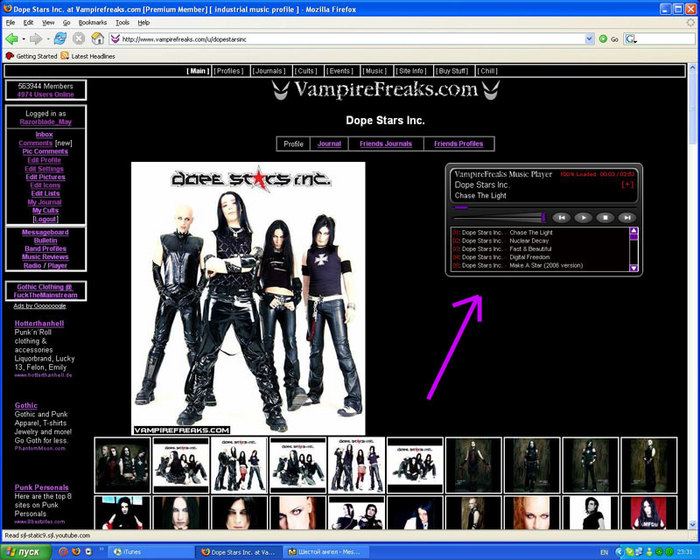This screenshot has height=560, width=700.
Task: Open the Edit menu
Action: pos(29,22)
